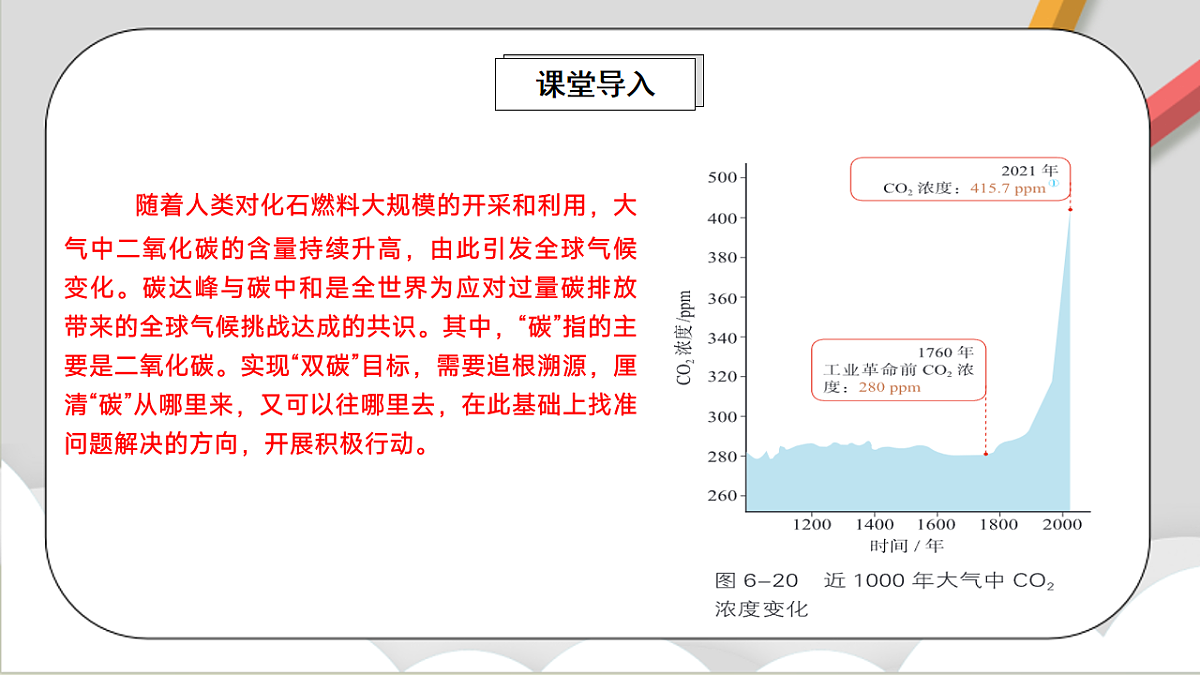
Task: Click the y-axis label "CO₂浓度/ppm"
Action: click(x=685, y=337)
